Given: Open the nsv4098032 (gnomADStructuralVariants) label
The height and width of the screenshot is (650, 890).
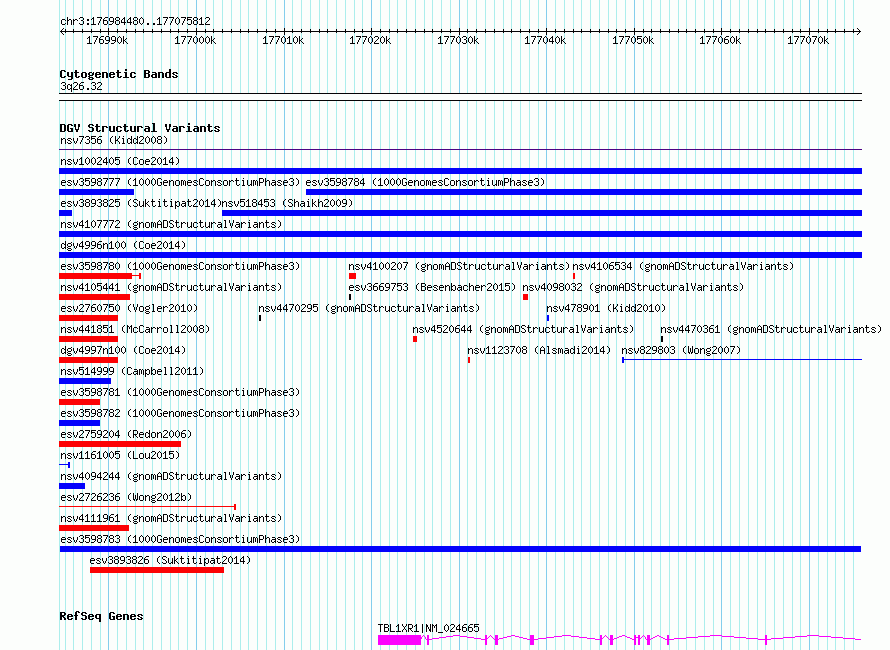Looking at the screenshot, I should tap(633, 287).
